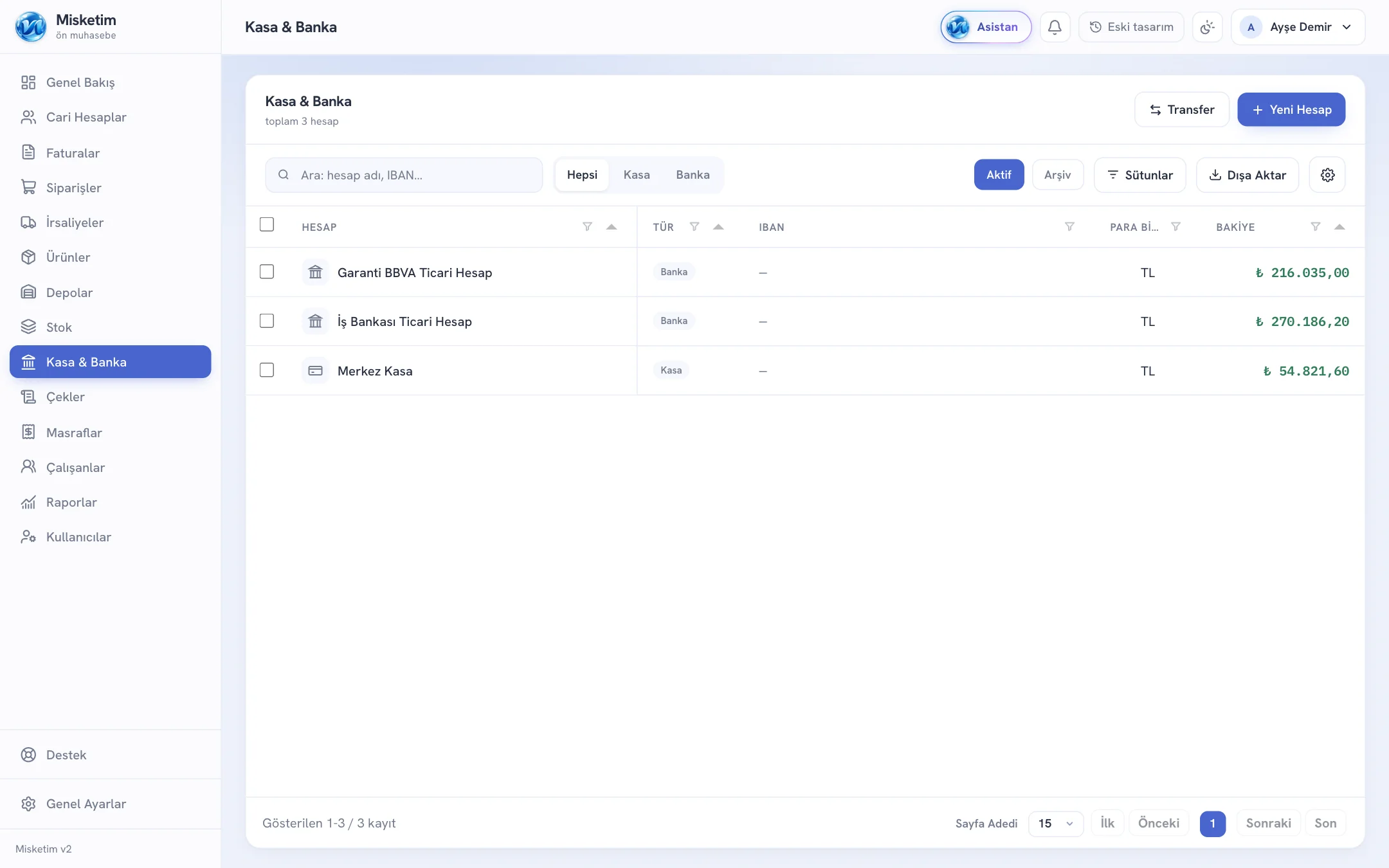Click the Sonraki page button
This screenshot has width=1389, height=868.
[1269, 824]
